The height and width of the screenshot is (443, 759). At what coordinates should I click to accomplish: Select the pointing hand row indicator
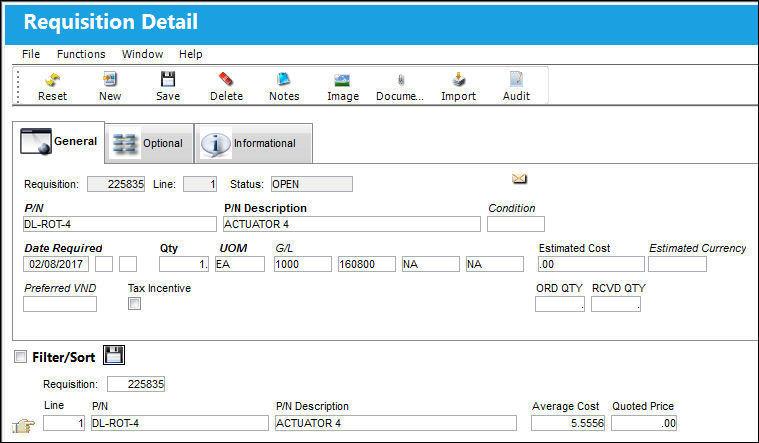click(23, 426)
